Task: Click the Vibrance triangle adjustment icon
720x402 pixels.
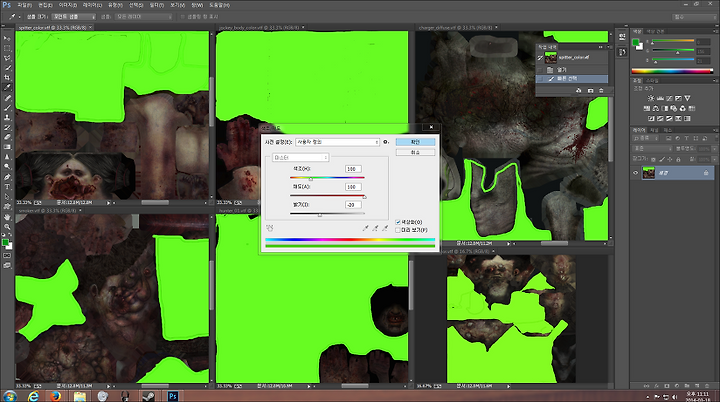Action: 687,98
